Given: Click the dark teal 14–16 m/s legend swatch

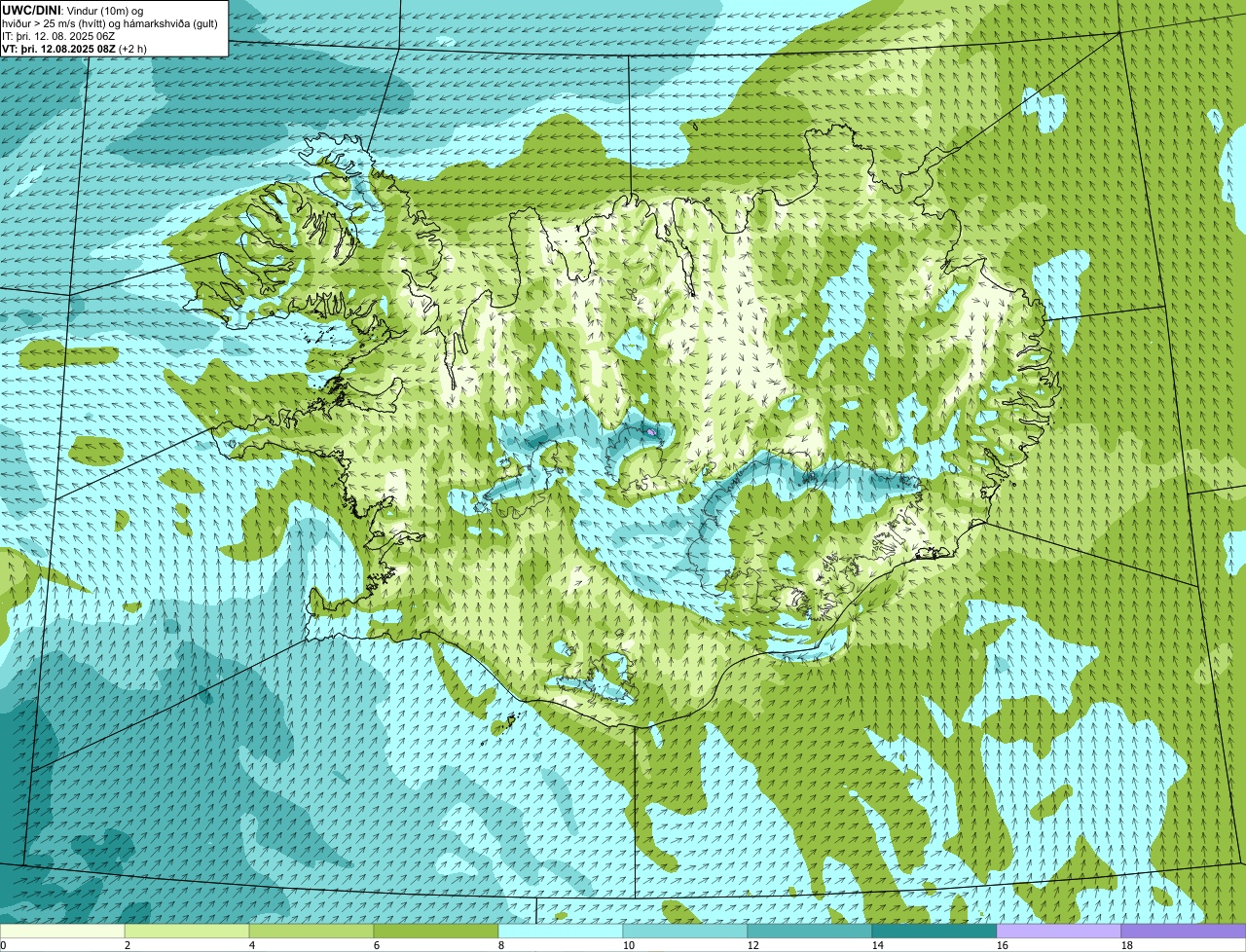Looking at the screenshot, I should click(x=934, y=931).
